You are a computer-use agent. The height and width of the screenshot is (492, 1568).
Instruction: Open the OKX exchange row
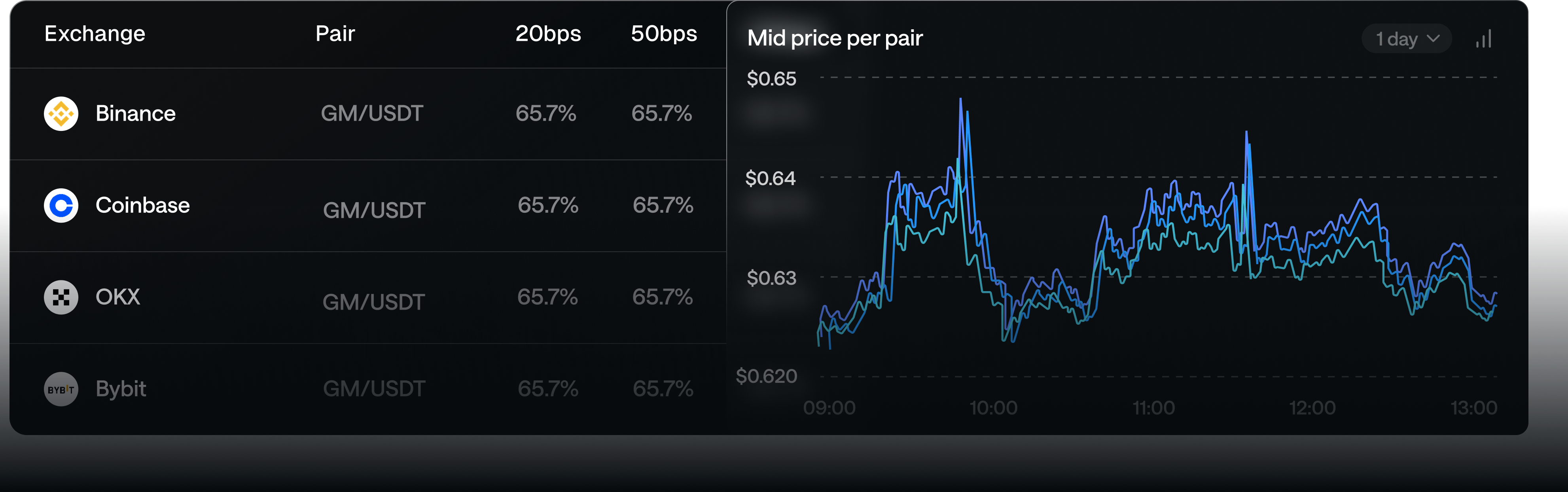(118, 297)
